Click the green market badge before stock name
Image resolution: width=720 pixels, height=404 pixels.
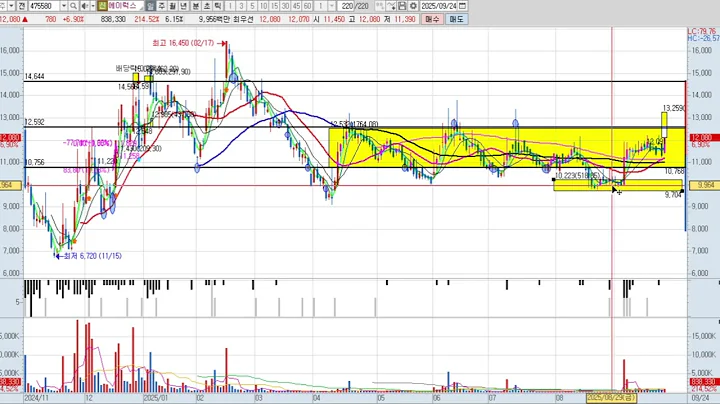102,6
